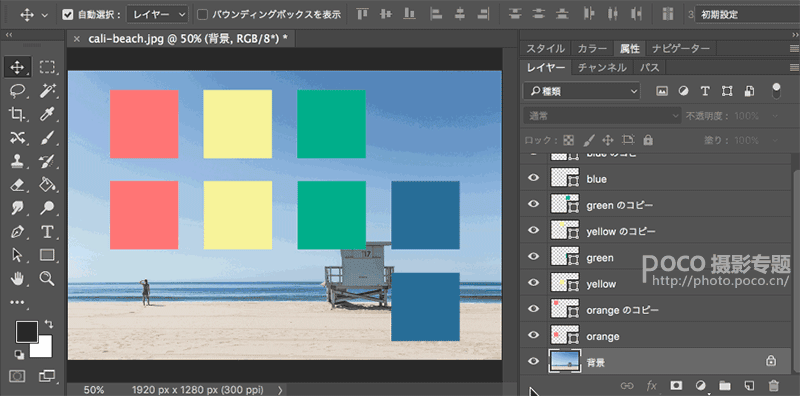Viewport: 800px width, 396px height.
Task: Select the Pen tool
Action: click(18, 232)
